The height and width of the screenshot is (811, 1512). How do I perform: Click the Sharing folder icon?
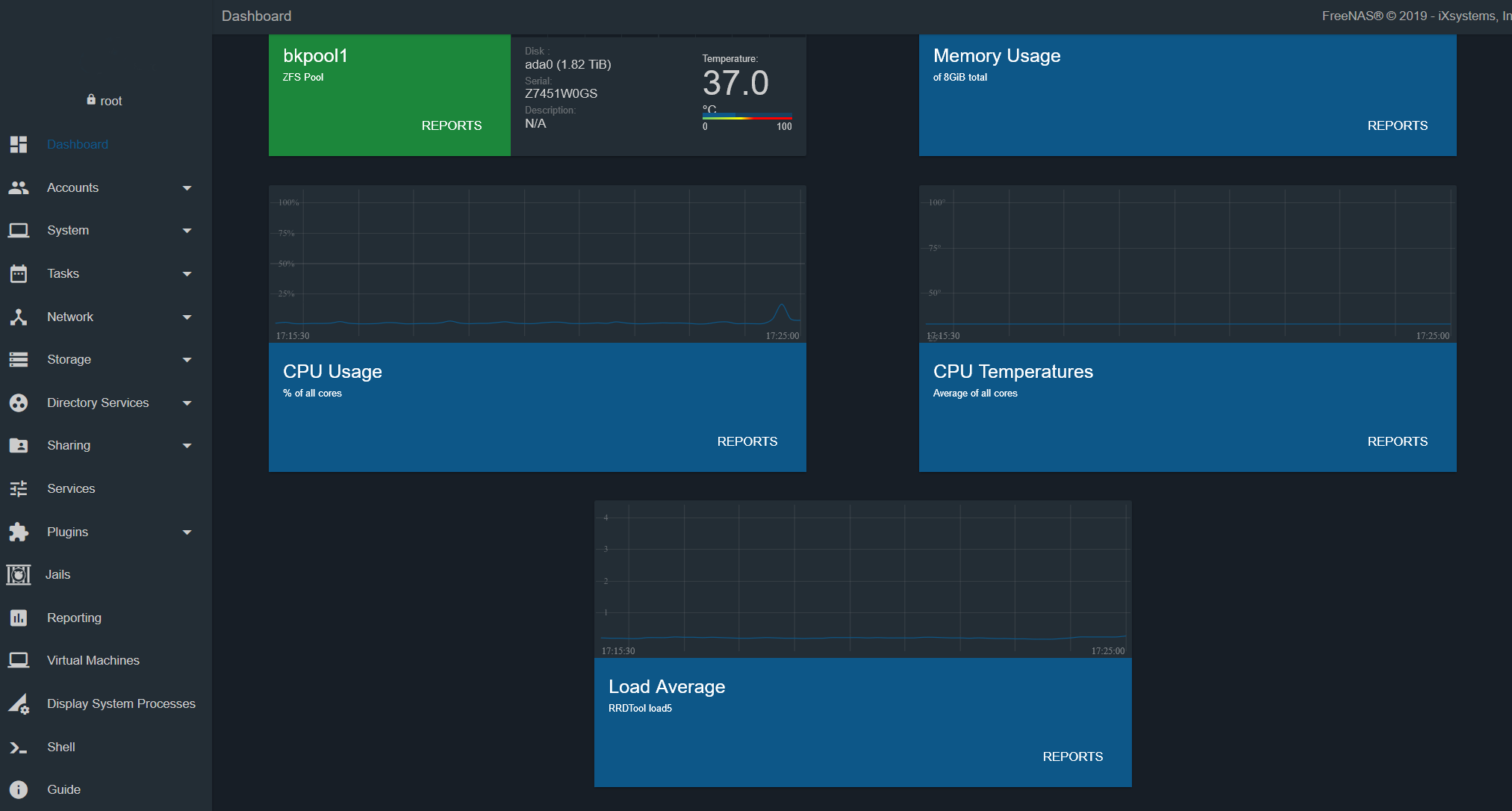[x=19, y=445]
